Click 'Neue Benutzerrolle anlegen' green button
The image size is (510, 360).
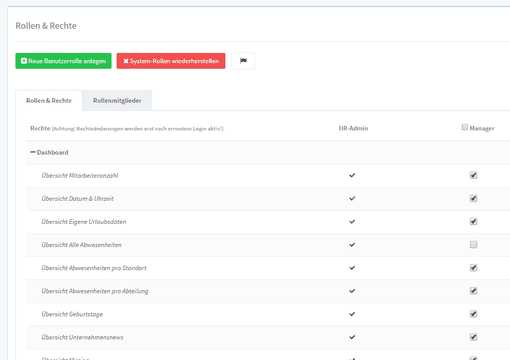(x=63, y=61)
